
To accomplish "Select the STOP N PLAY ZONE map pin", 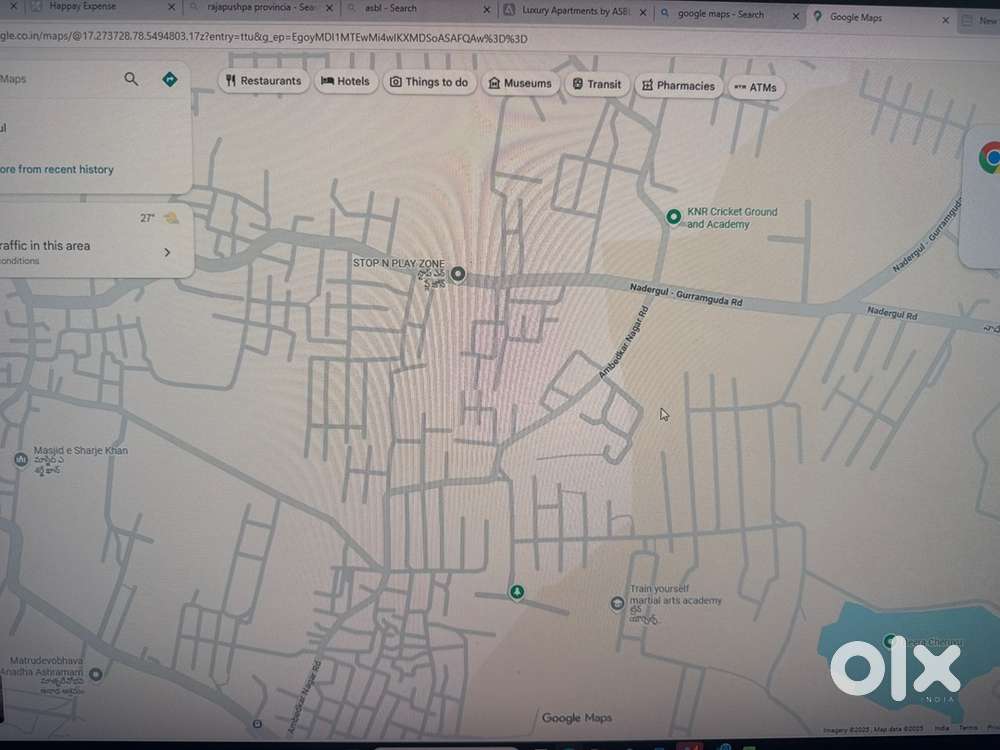I will click(458, 273).
